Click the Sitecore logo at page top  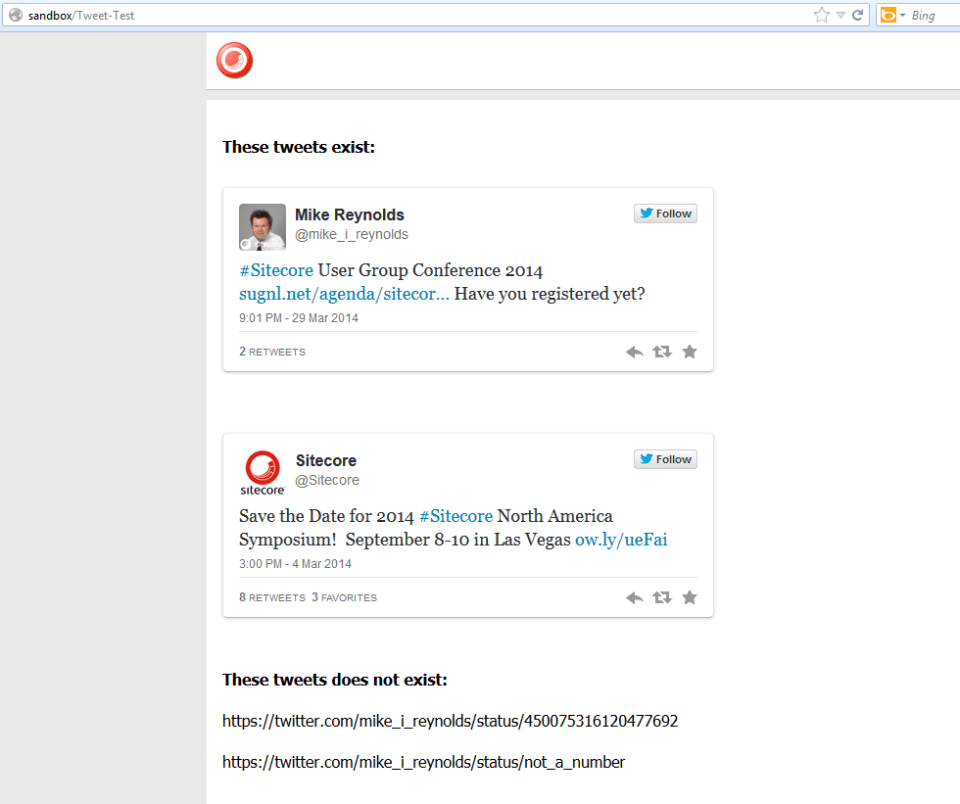233,60
